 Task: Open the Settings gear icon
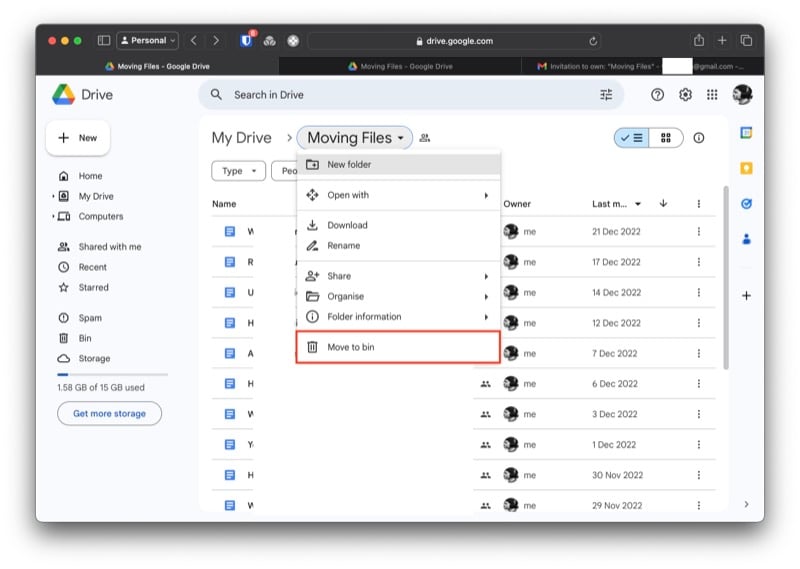[x=685, y=94]
